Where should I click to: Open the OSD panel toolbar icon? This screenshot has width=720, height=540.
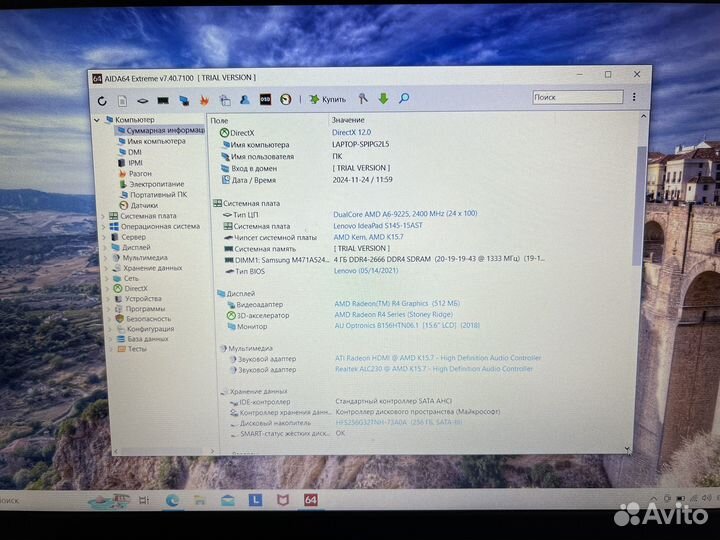pos(265,99)
